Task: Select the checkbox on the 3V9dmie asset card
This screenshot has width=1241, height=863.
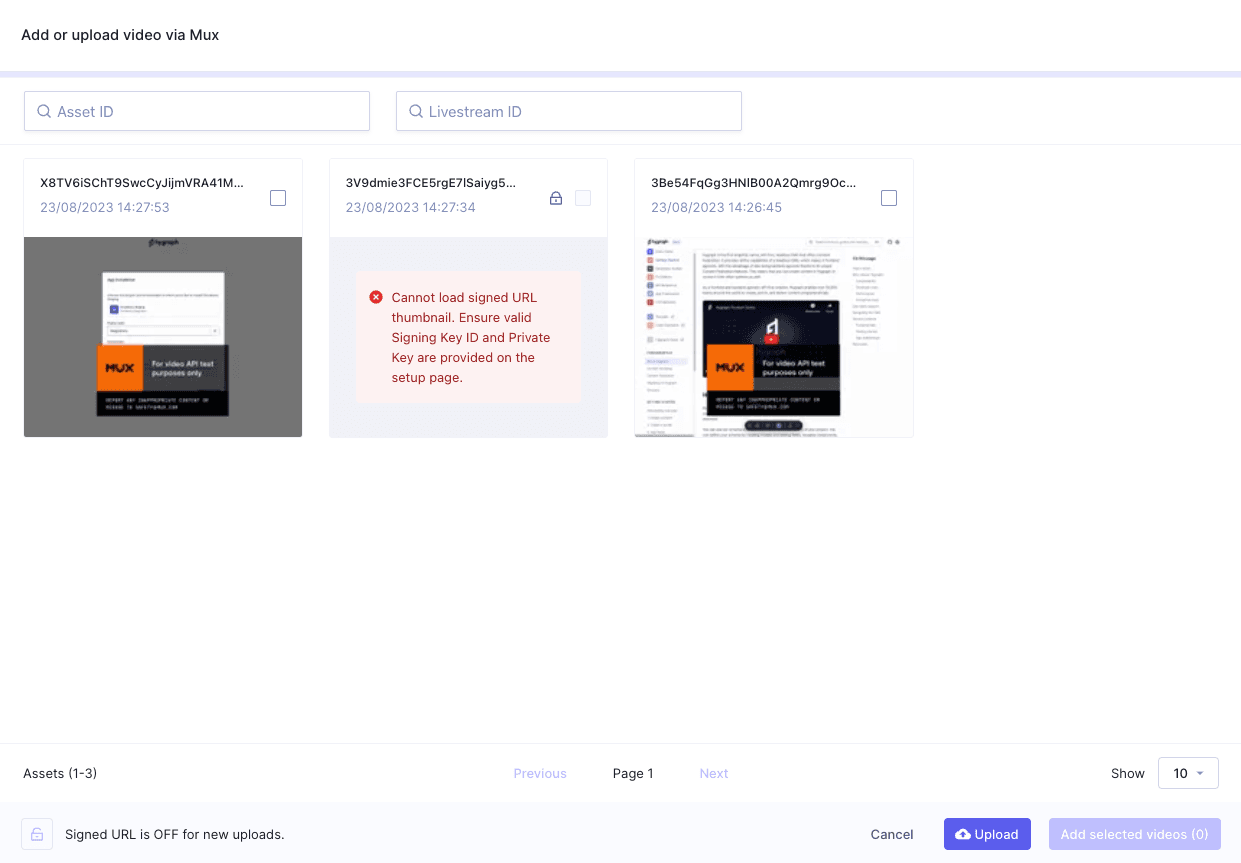Action: point(583,198)
